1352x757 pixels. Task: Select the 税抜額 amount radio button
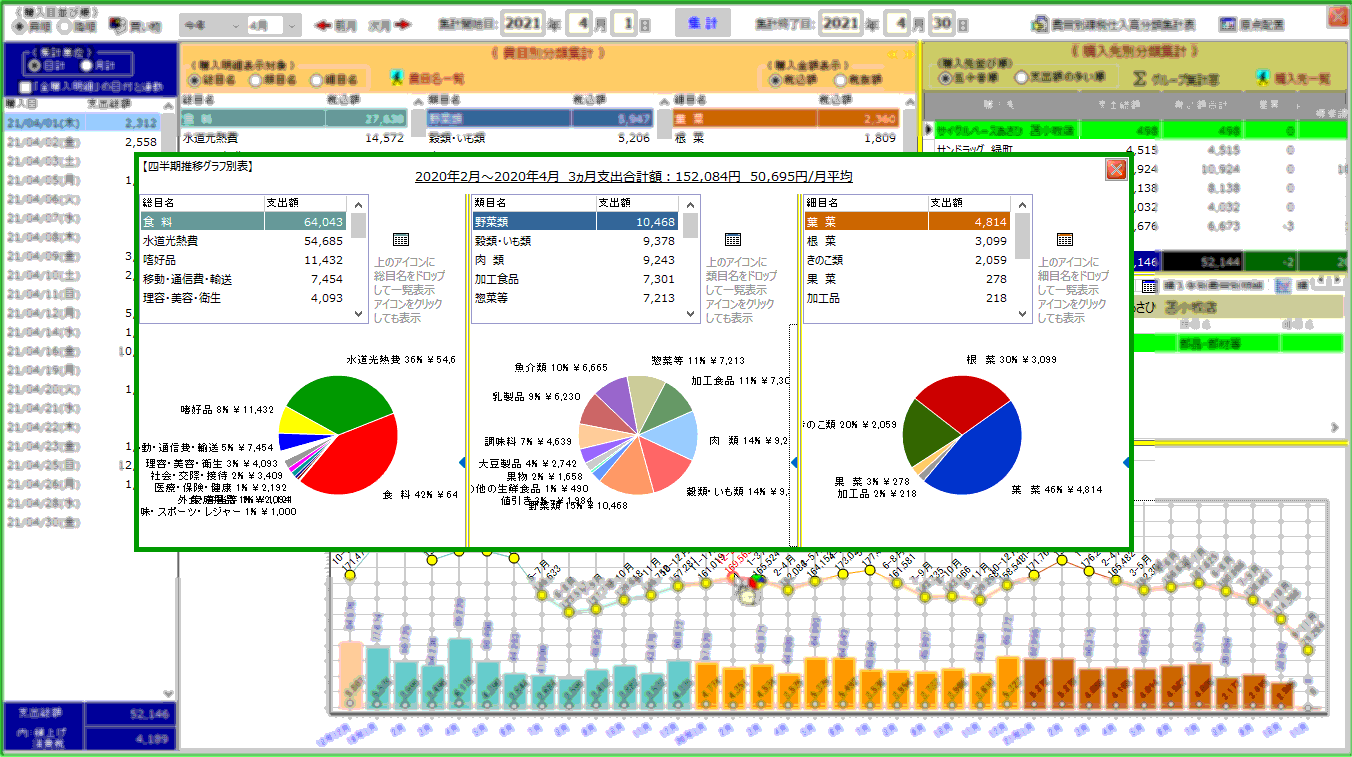point(840,79)
